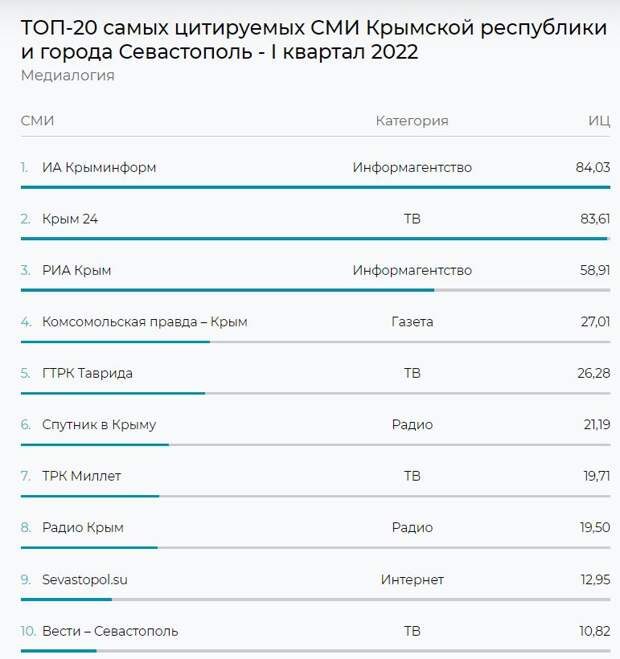Click the Радио Крым name

pyautogui.click(x=83, y=527)
